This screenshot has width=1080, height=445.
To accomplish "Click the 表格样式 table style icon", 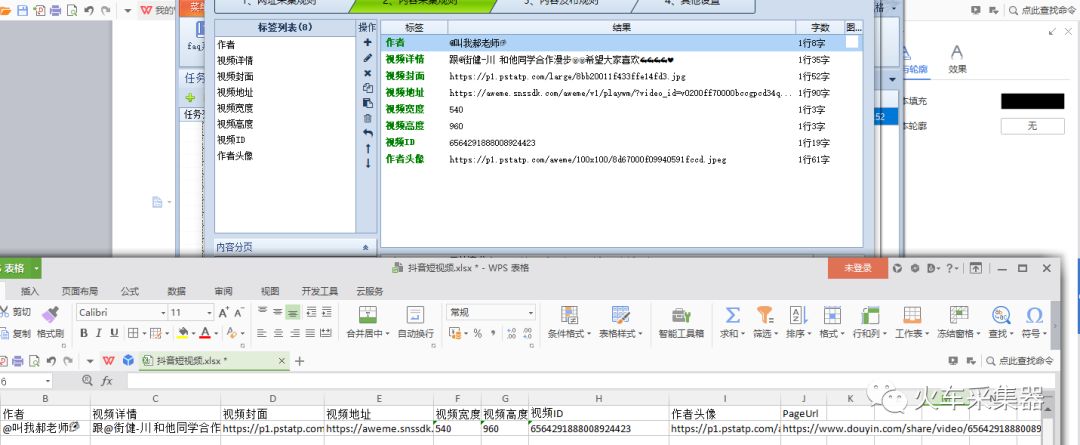I will (x=621, y=315).
